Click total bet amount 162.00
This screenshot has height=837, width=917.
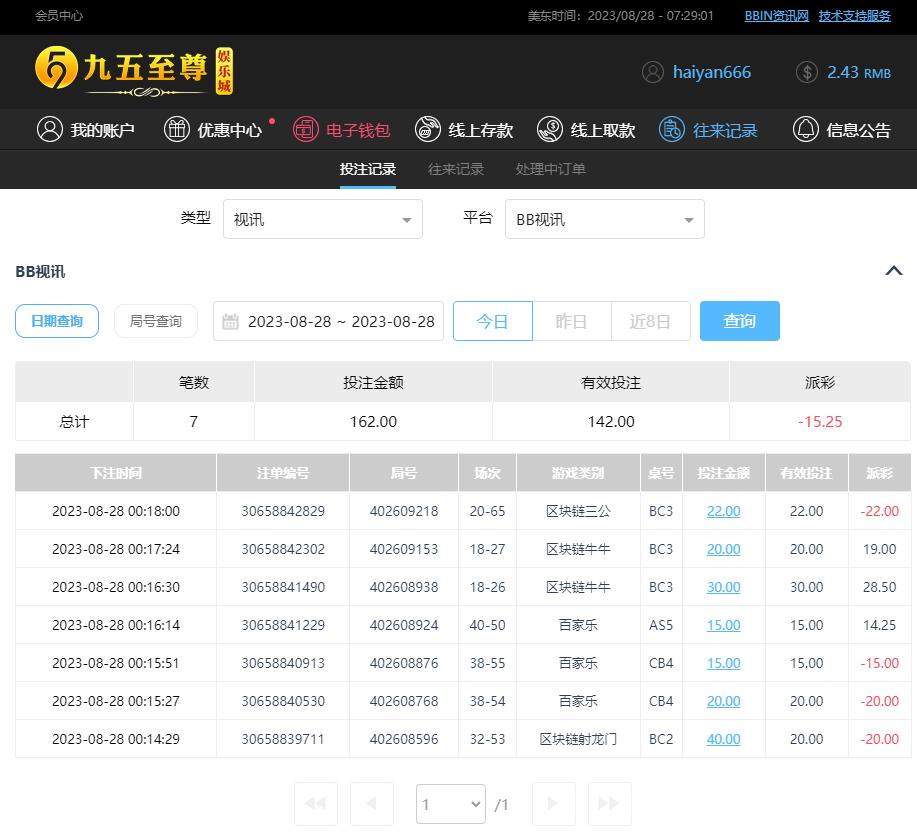pyautogui.click(x=373, y=421)
